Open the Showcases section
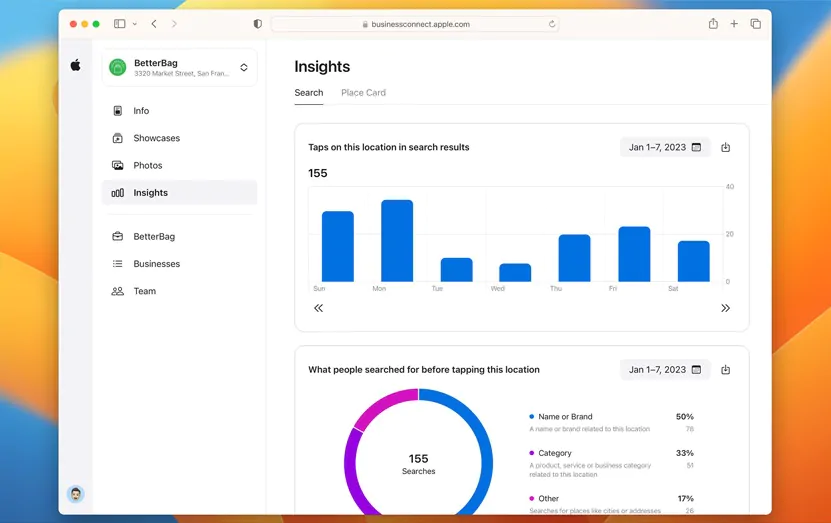The image size is (831, 523). pyautogui.click(x=179, y=138)
